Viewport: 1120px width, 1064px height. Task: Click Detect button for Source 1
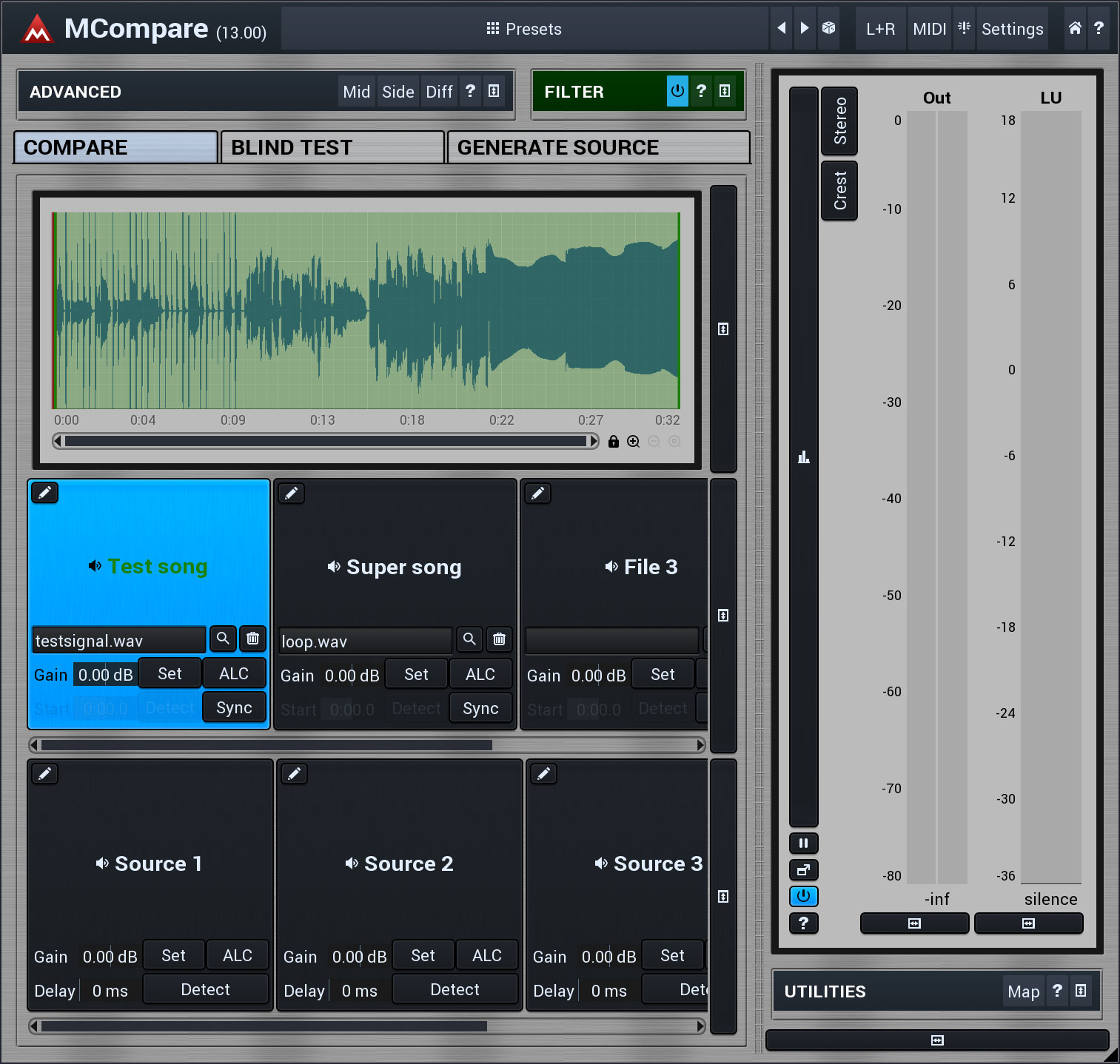tap(205, 989)
